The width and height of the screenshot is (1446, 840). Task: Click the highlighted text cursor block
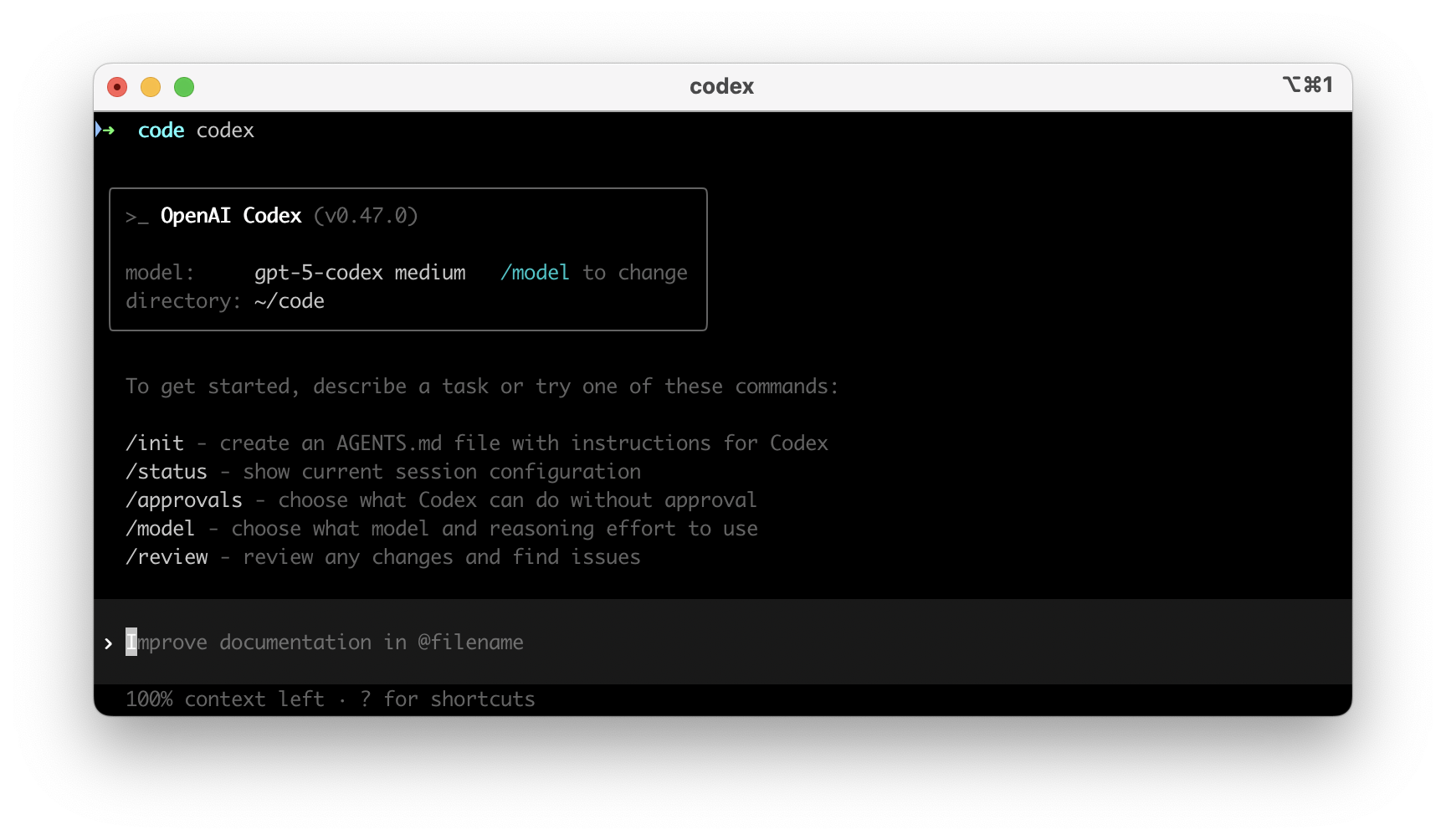(x=131, y=642)
